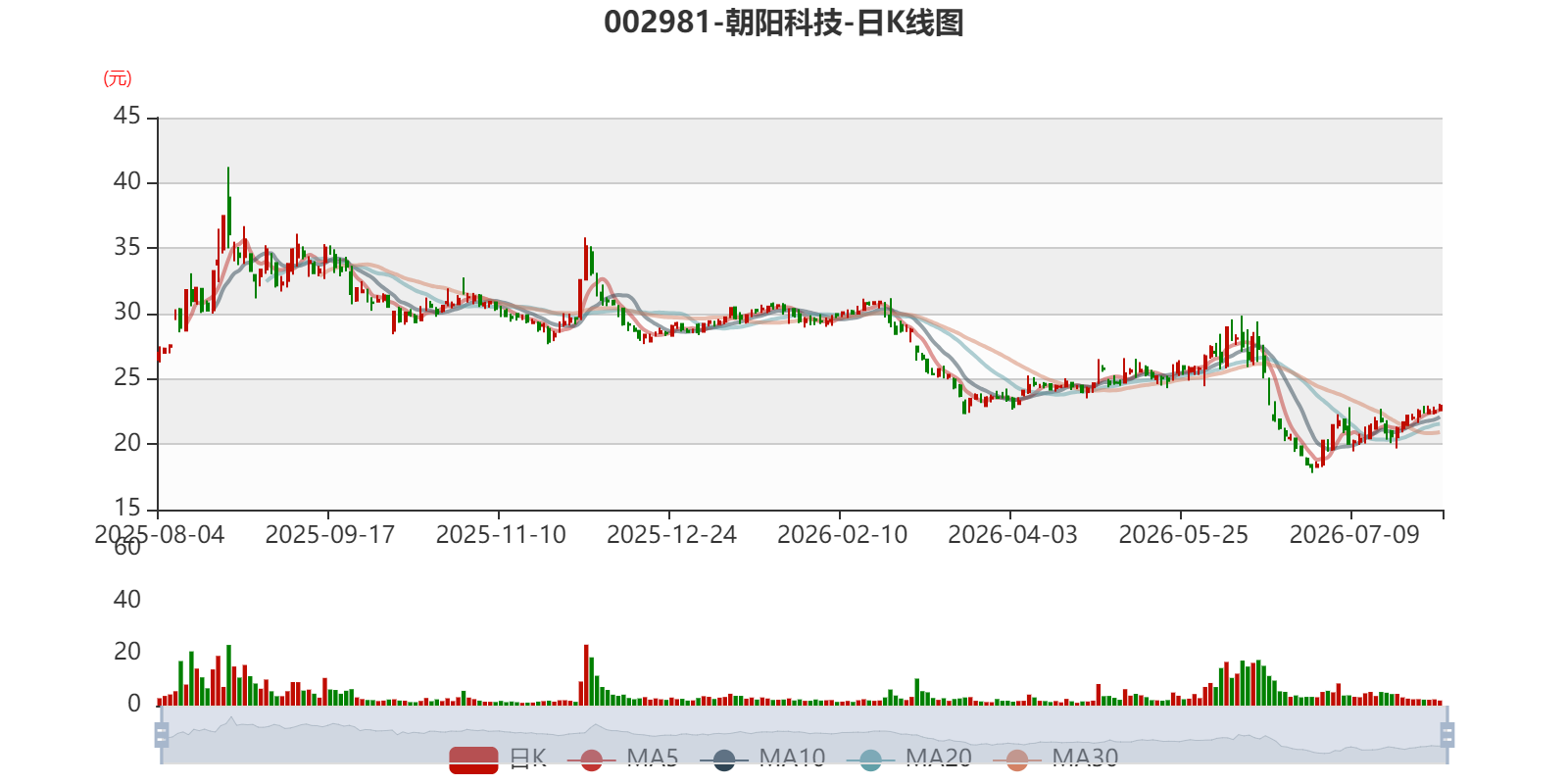1568x784 pixels.
Task: Hide the MA30 series via its label
Action: pyautogui.click(x=1085, y=759)
